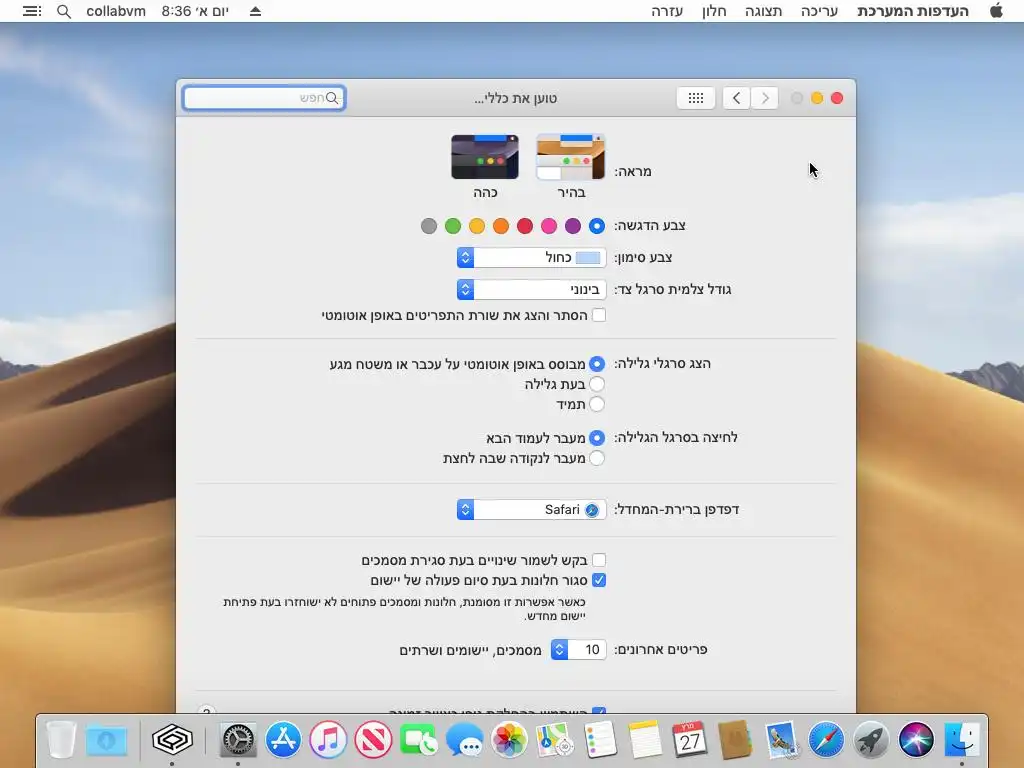Select show scroll bars תמיד
This screenshot has height=768, width=1024.
tap(597, 404)
